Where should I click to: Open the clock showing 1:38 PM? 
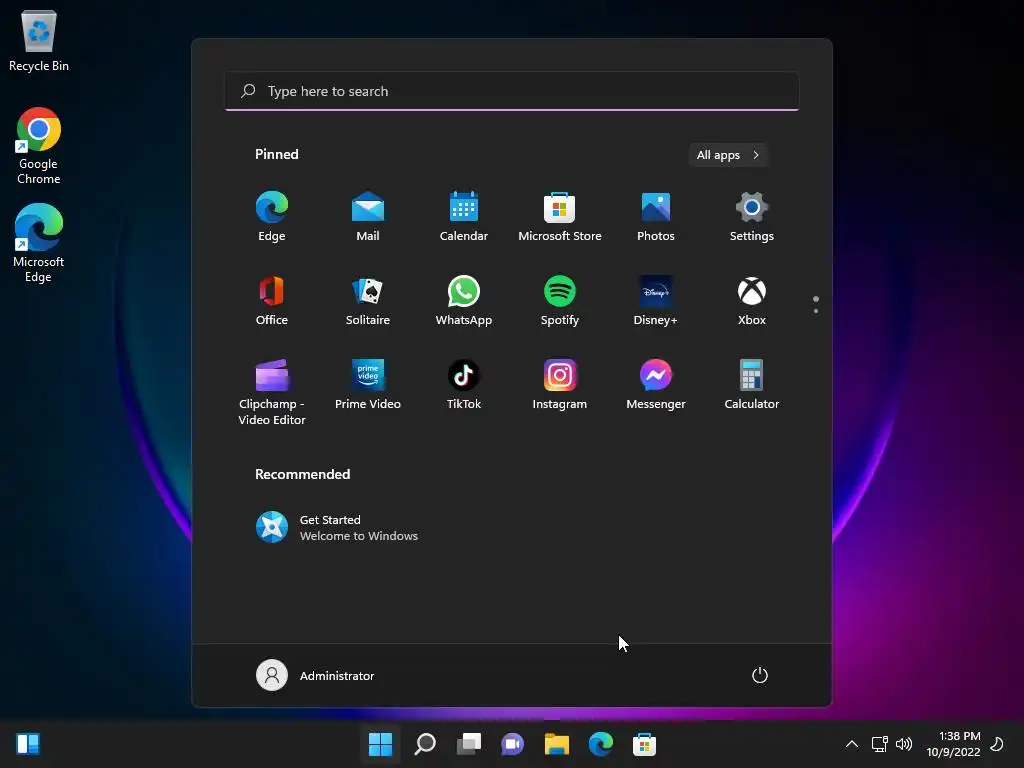coord(953,744)
